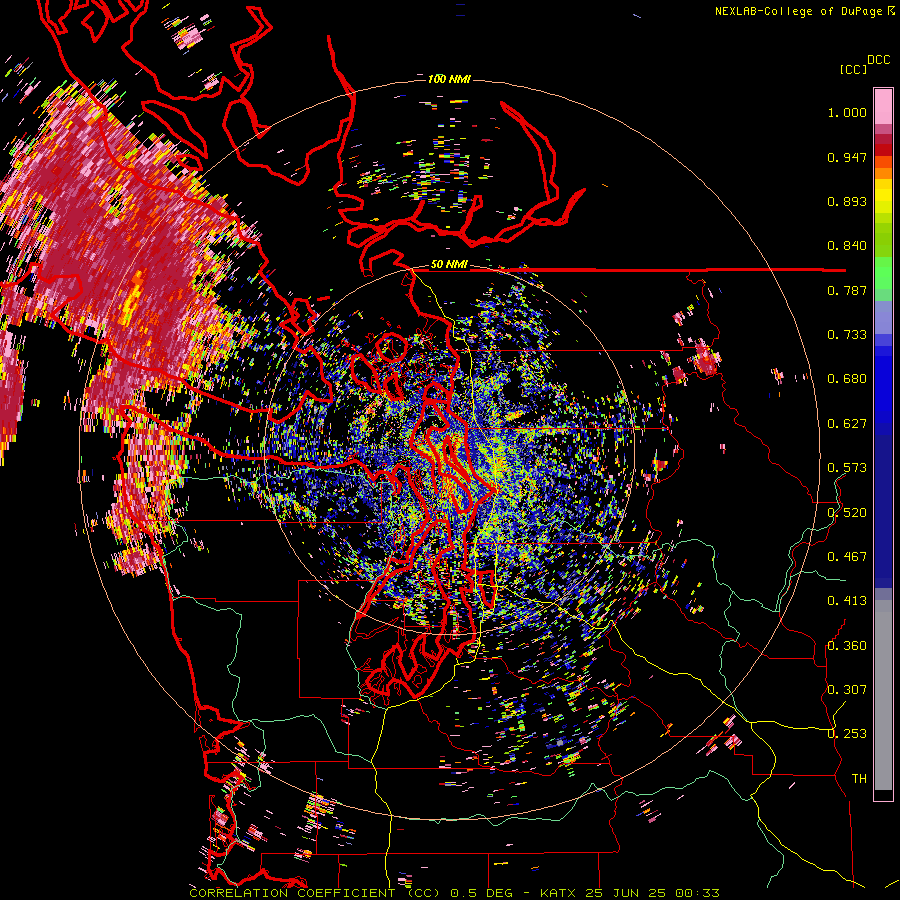Click the 100 NMI range ring label
The image size is (900, 900).
pyautogui.click(x=449, y=79)
